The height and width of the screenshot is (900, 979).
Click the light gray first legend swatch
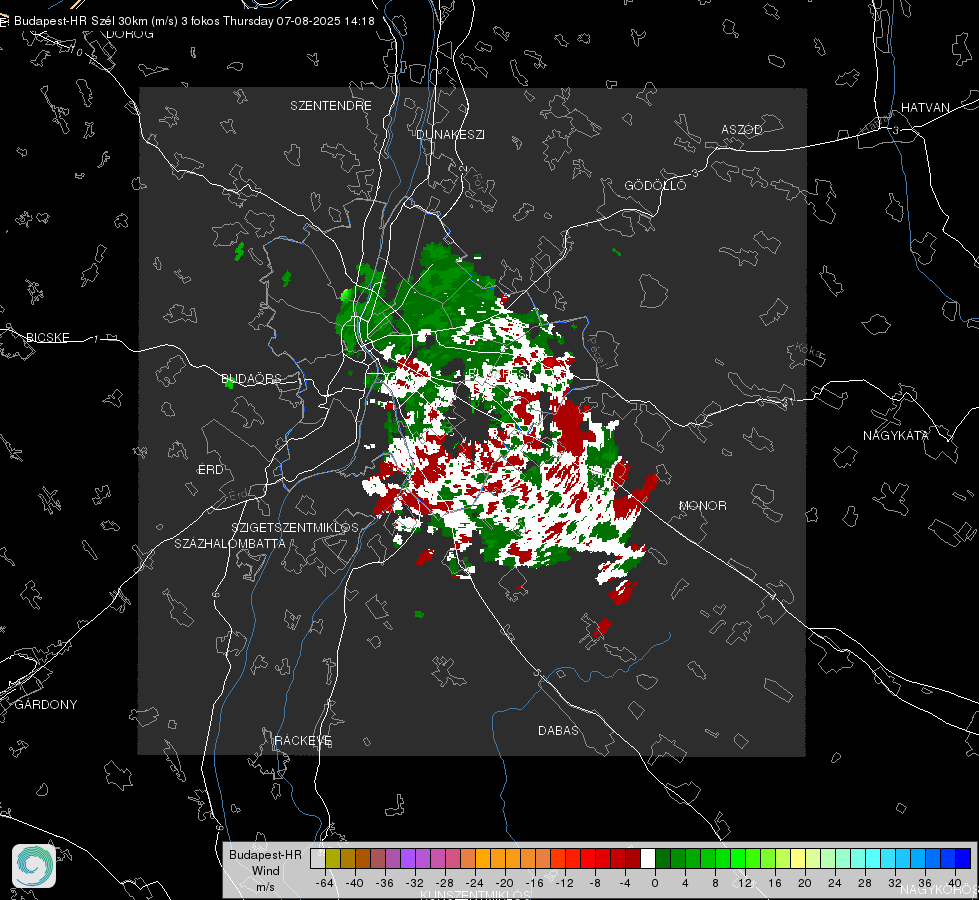(x=318, y=859)
